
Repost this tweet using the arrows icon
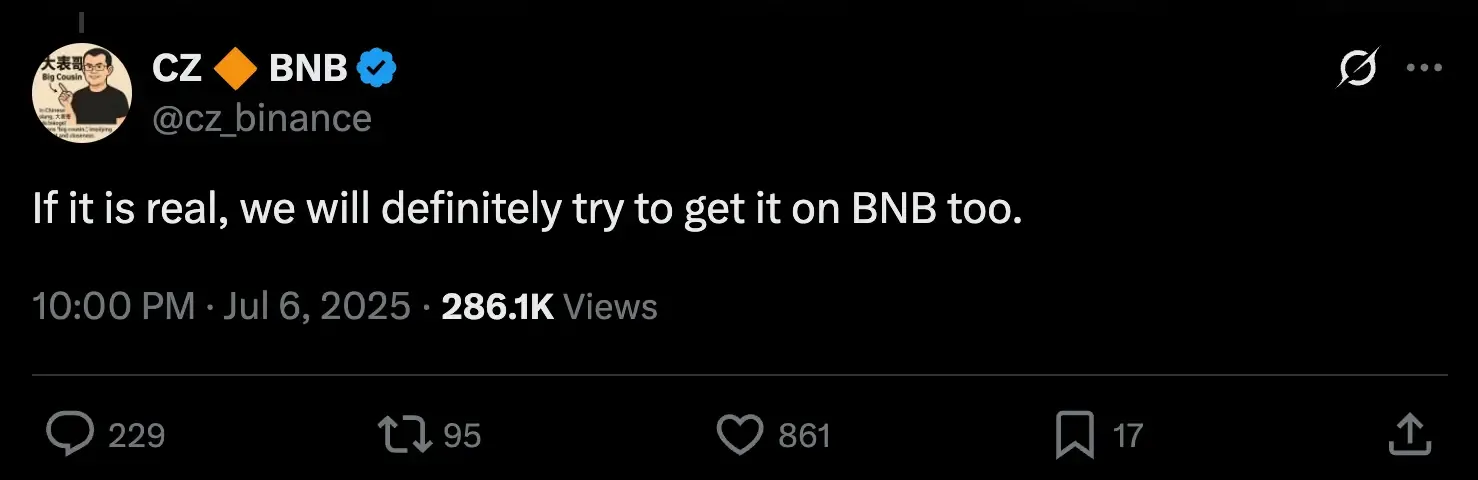click(403, 435)
